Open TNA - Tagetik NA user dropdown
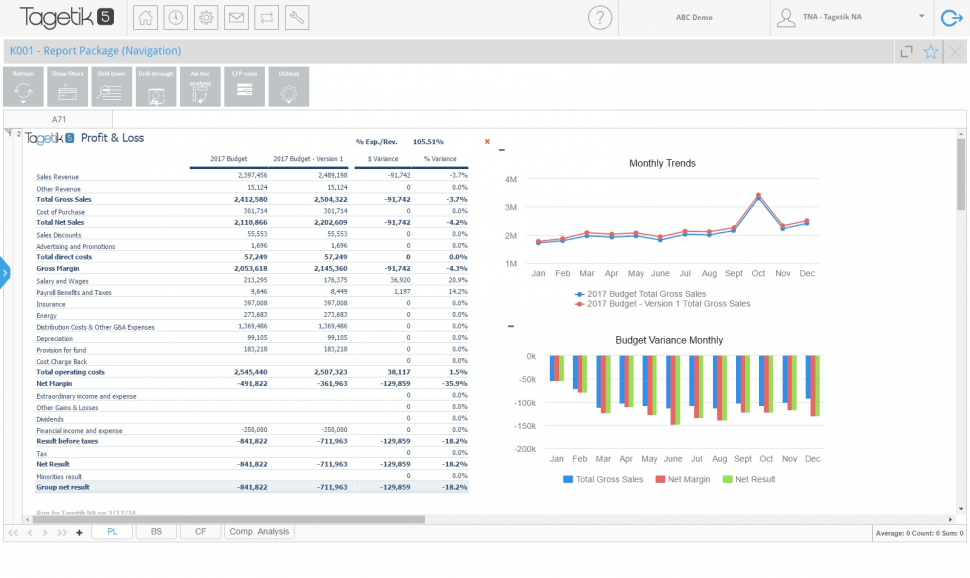 pos(921,17)
